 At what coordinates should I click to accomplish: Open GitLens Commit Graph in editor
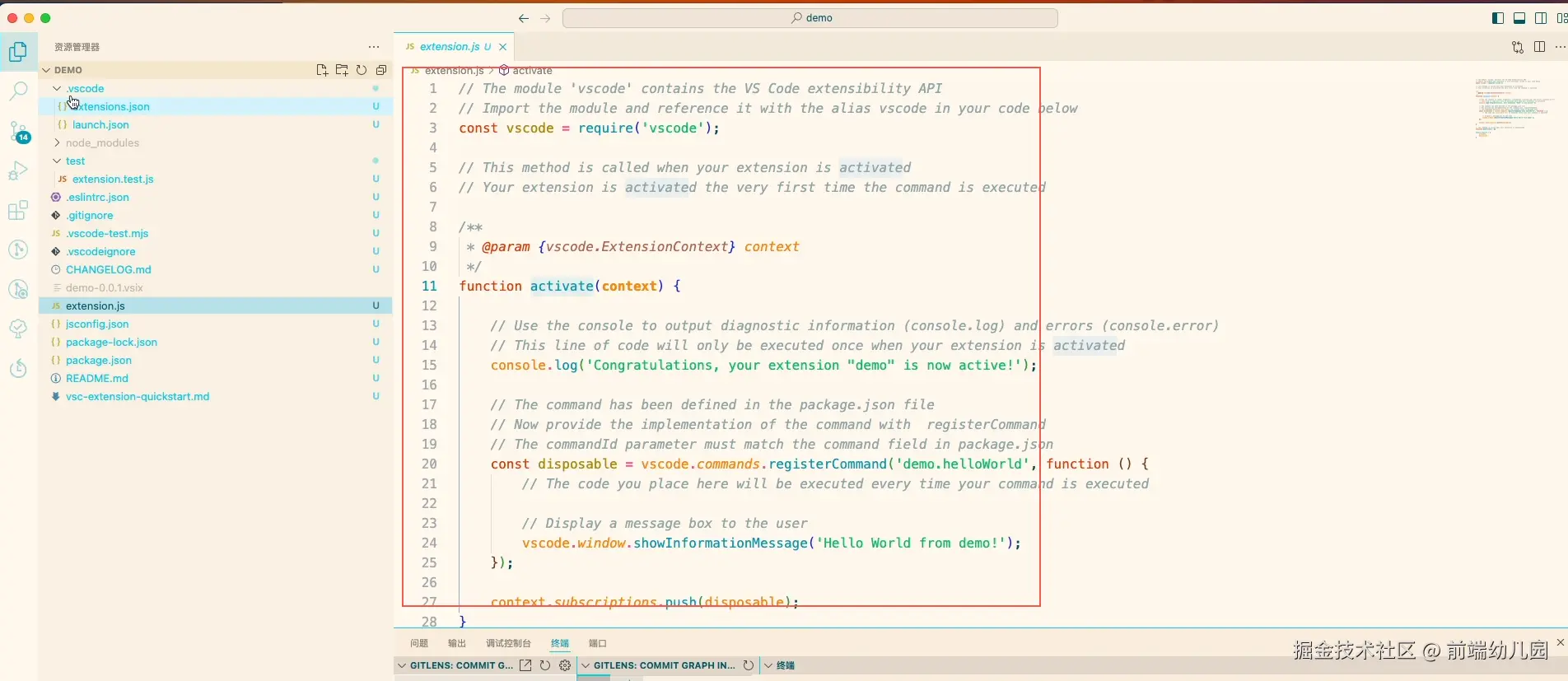point(525,665)
